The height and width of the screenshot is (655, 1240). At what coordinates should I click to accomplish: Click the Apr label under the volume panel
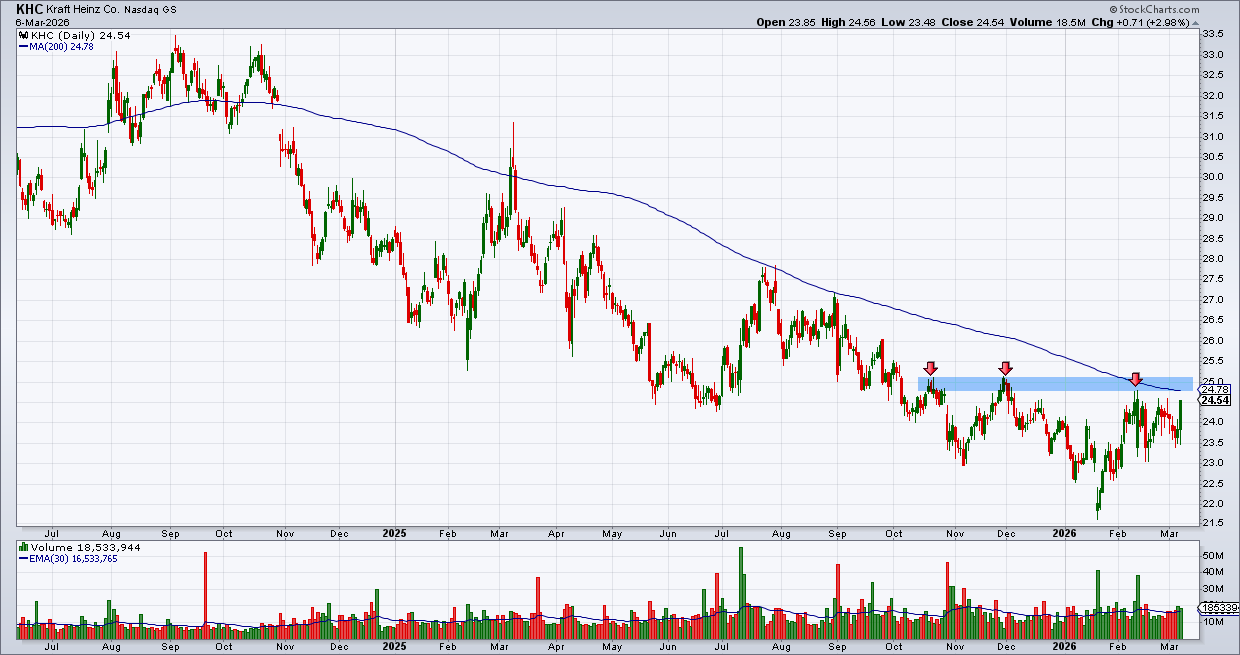556,647
